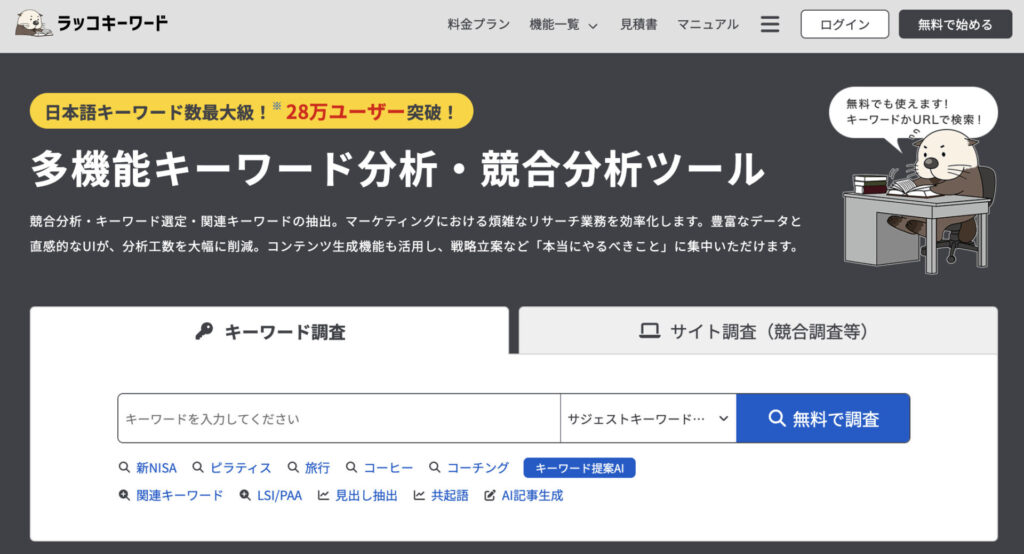Image resolution: width=1024 pixels, height=554 pixels.
Task: Focus the keyword input field
Action: point(338,419)
